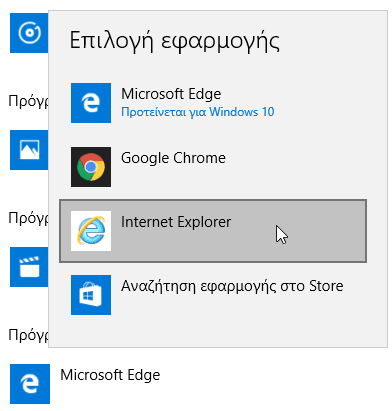Click the "Πρόγρ" label above bottom Edge tile
This screenshot has height=411, width=392.
pos(28,335)
